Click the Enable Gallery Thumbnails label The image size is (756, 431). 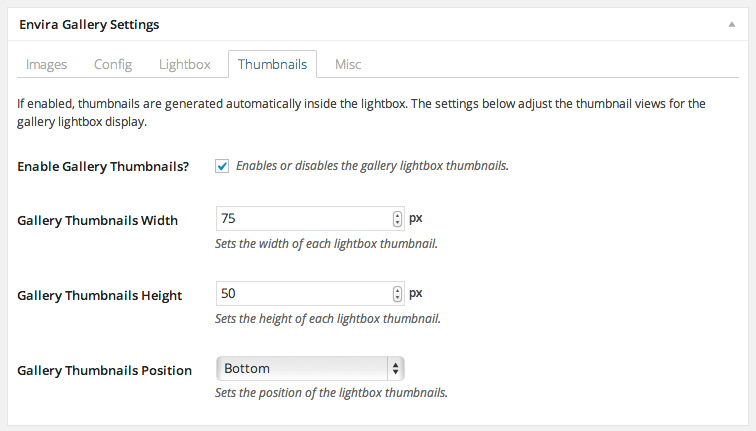point(103,167)
